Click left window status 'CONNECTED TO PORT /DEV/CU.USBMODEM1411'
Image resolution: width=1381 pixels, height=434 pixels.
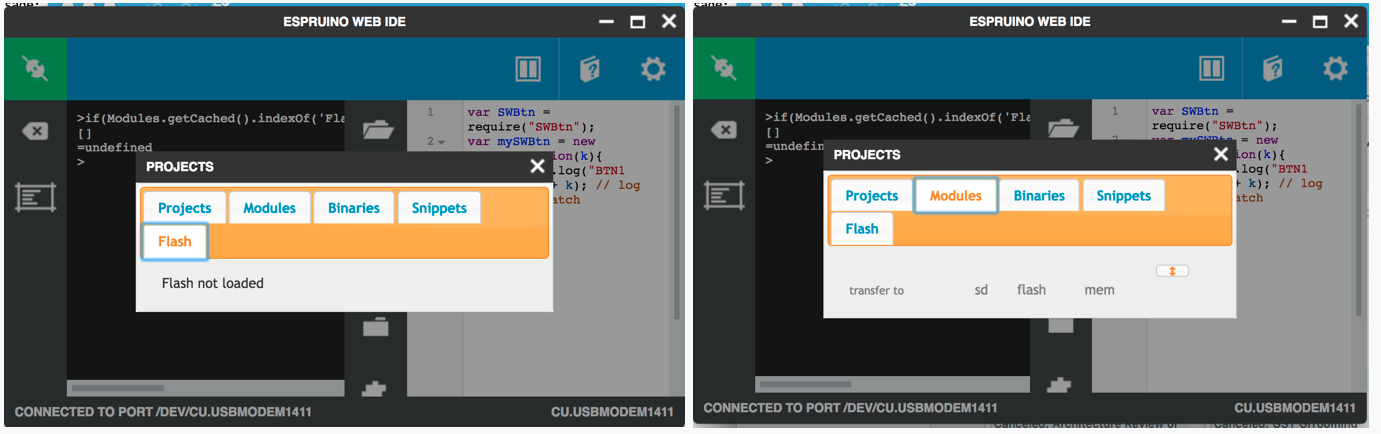162,412
